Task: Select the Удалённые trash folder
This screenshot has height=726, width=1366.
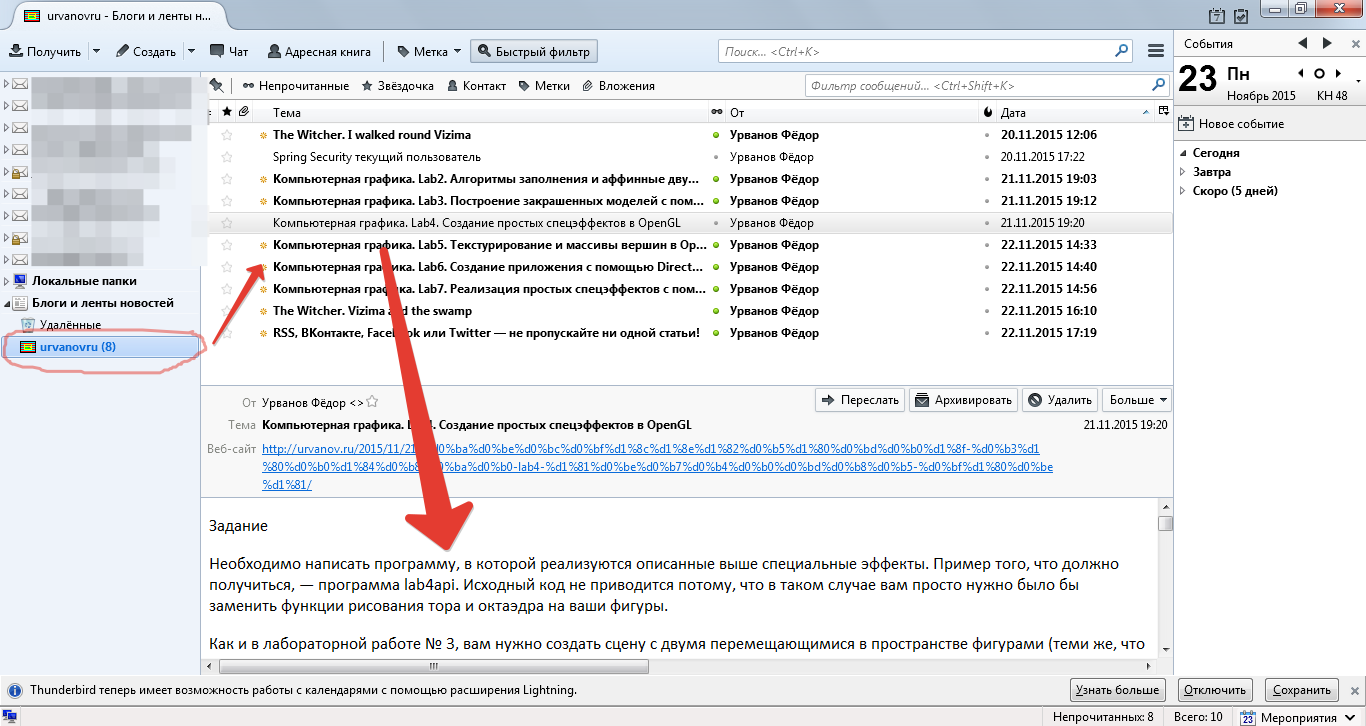Action: click(70, 324)
